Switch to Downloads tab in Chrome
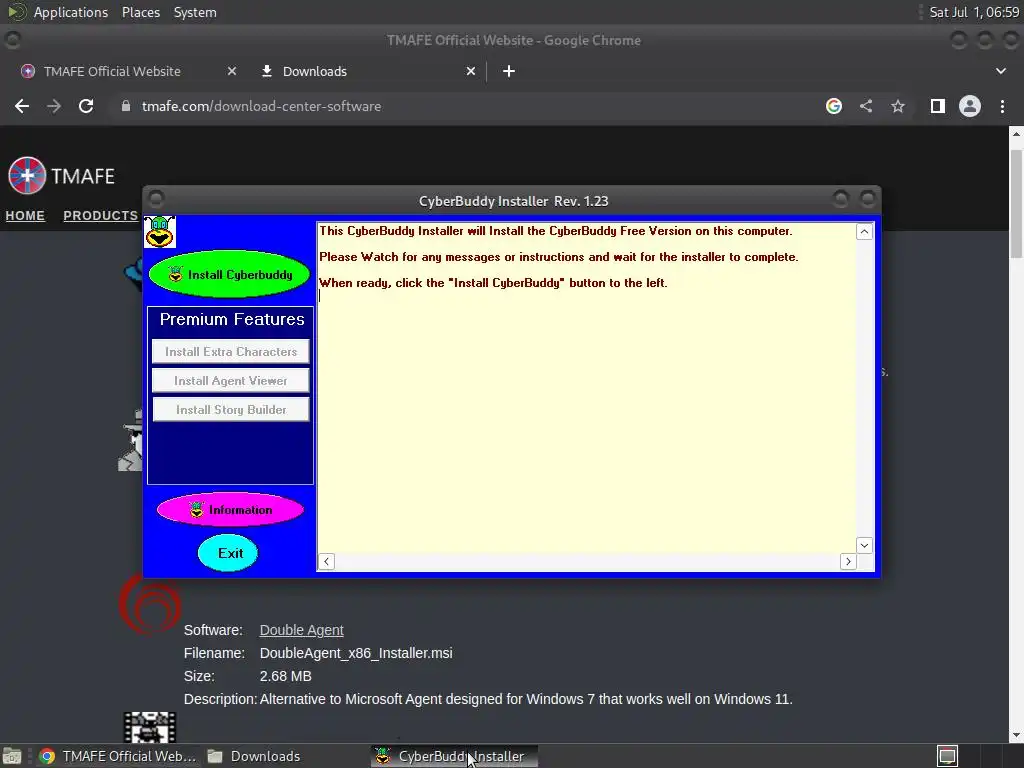Viewport: 1024px width, 768px height. tap(315, 71)
